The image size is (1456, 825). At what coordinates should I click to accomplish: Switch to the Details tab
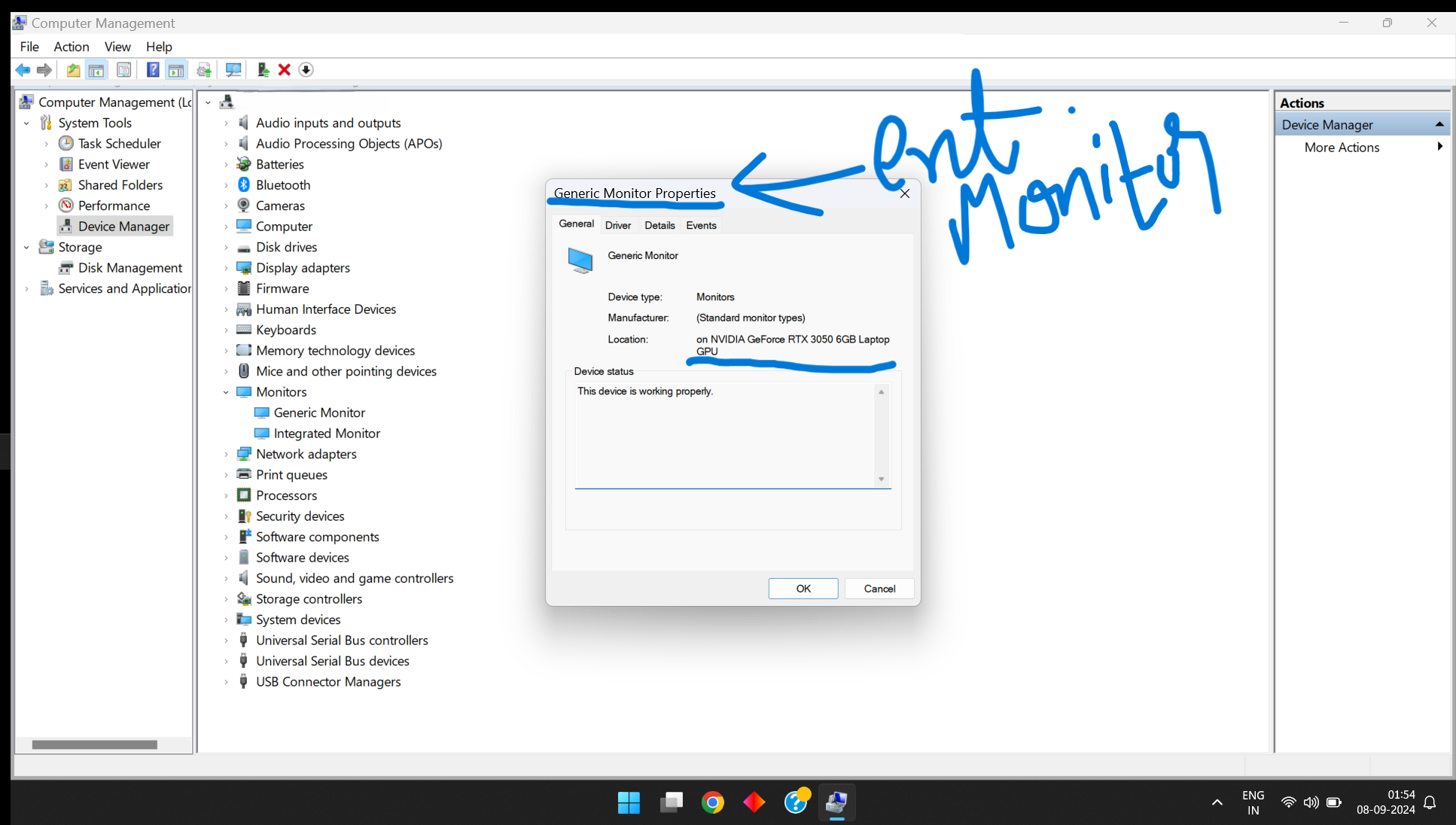pyautogui.click(x=659, y=225)
